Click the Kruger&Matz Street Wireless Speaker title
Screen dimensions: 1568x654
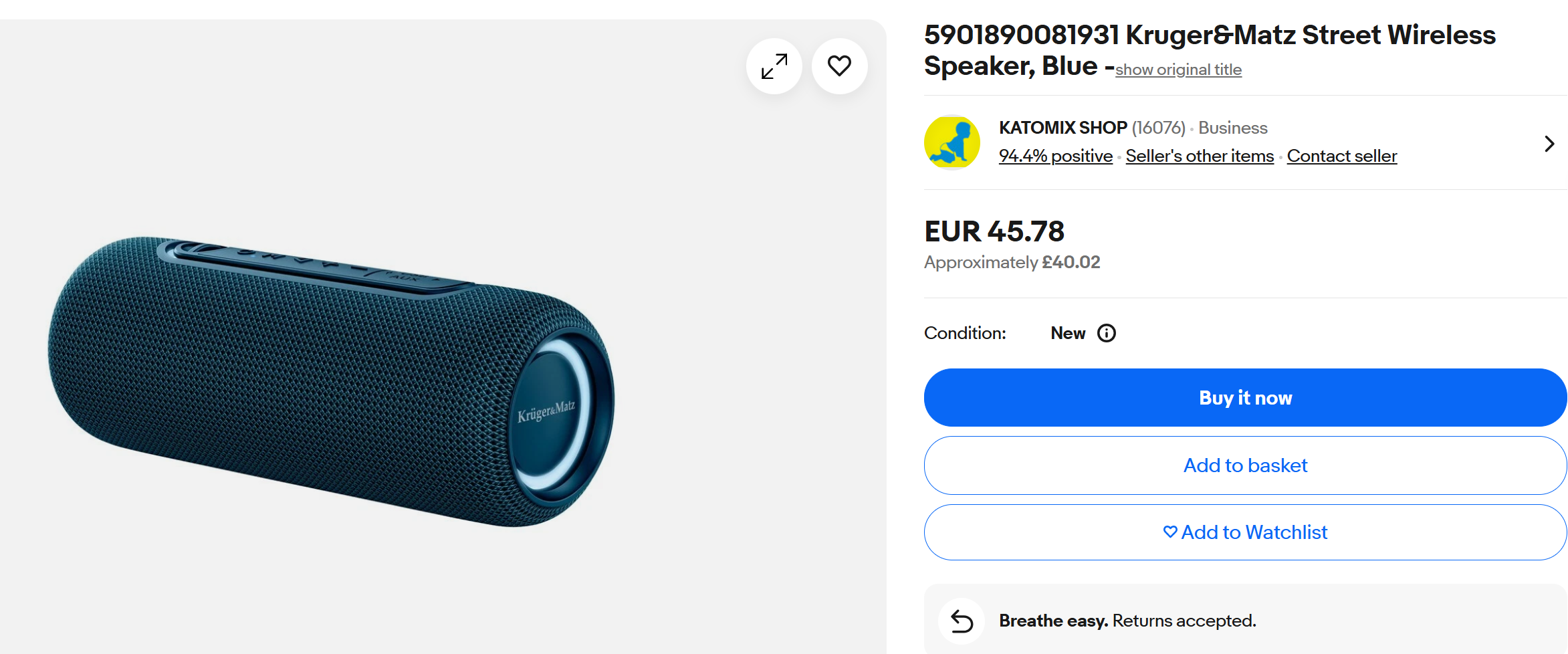click(x=1209, y=36)
